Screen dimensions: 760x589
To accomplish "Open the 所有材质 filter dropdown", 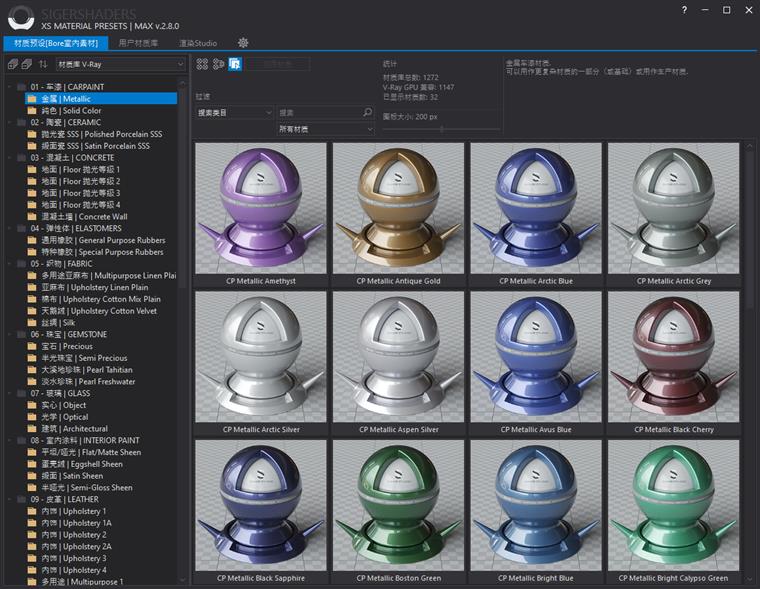I will [x=325, y=129].
